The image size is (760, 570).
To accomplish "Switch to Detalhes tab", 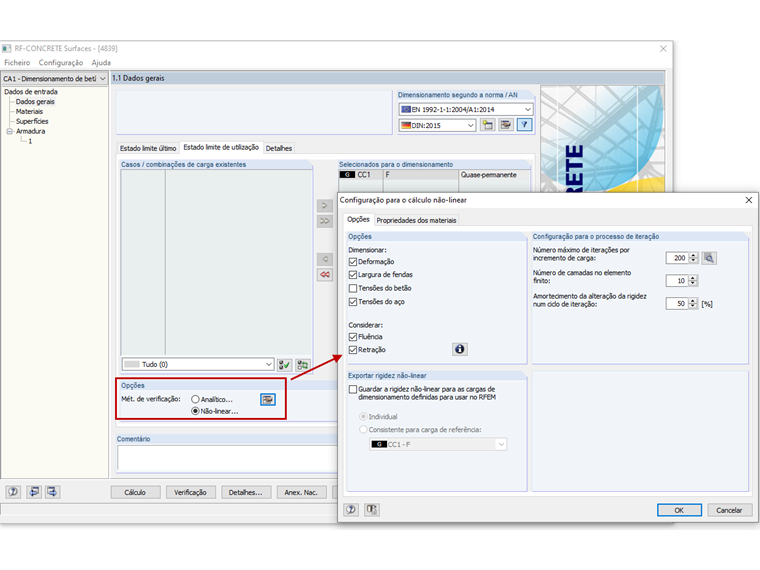I will click(x=279, y=148).
